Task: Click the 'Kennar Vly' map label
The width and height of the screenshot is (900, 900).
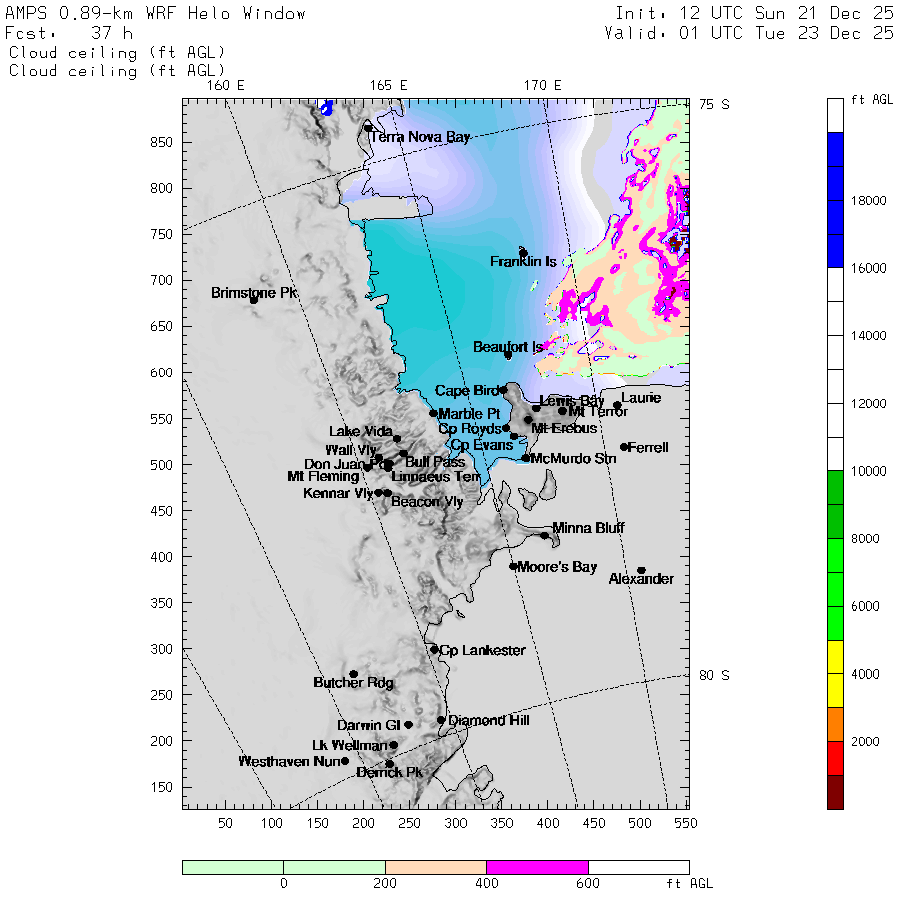Action: (339, 493)
